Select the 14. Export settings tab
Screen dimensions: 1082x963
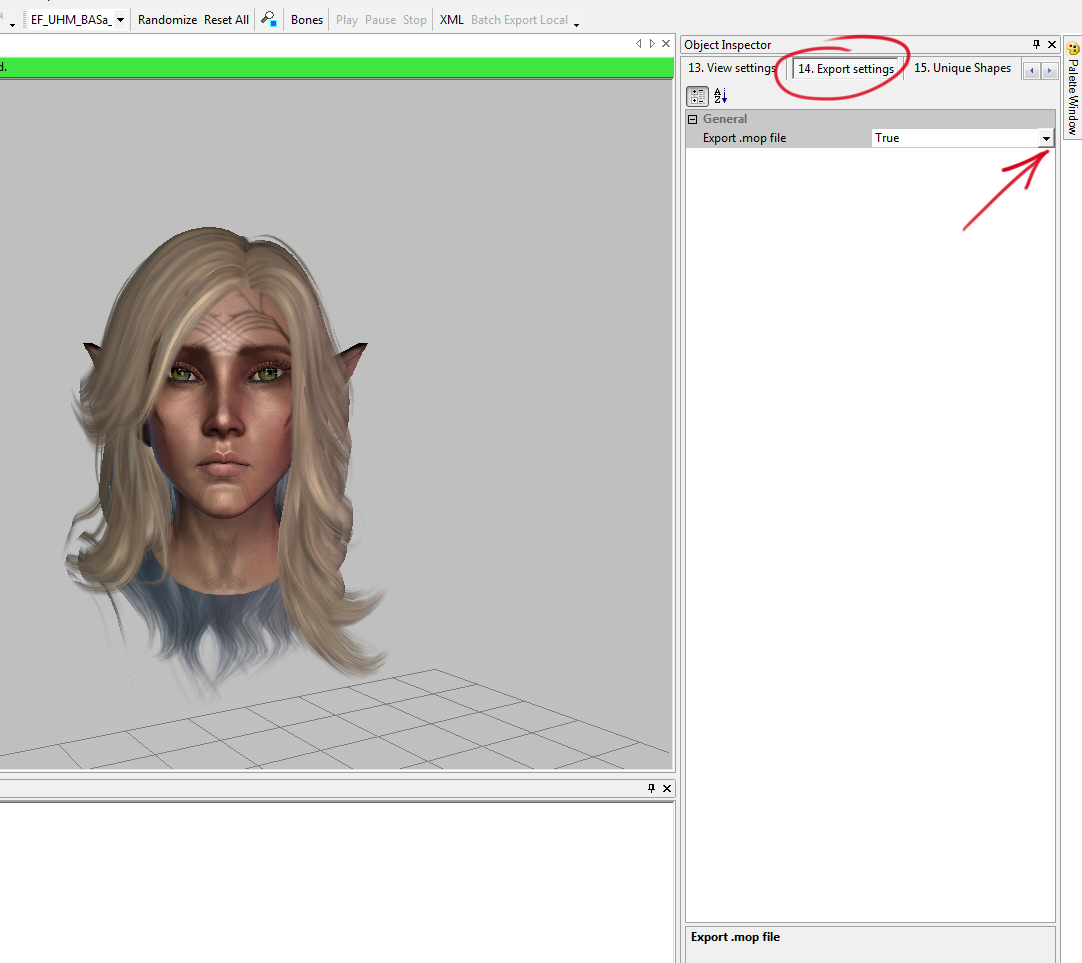click(846, 68)
